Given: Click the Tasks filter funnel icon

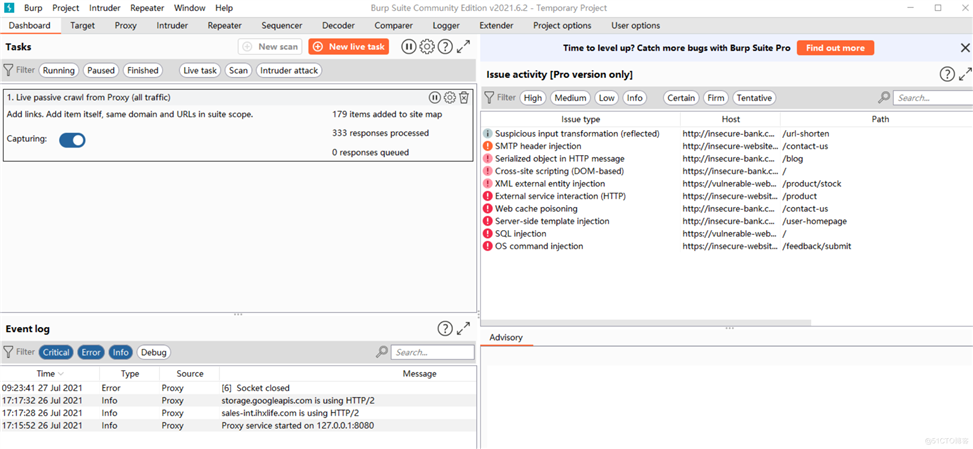Looking at the screenshot, I should 9,70.
